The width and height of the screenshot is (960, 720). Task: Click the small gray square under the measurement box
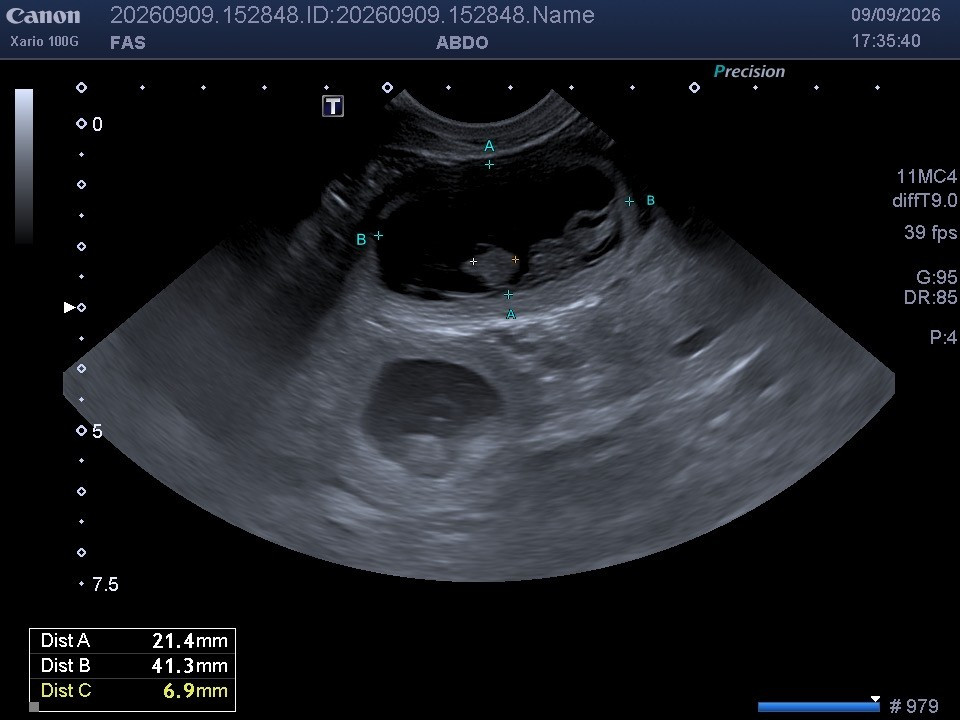34,707
